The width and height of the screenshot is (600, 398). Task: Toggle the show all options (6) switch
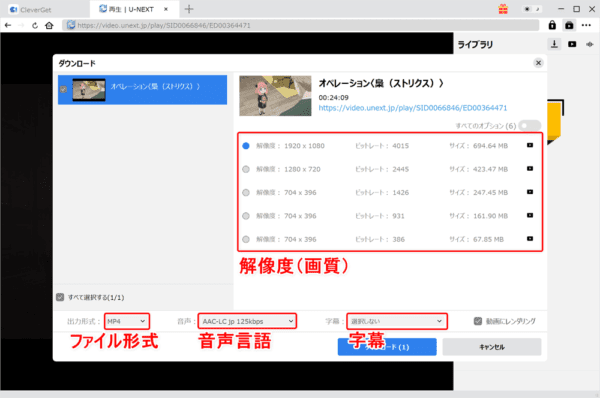point(530,126)
